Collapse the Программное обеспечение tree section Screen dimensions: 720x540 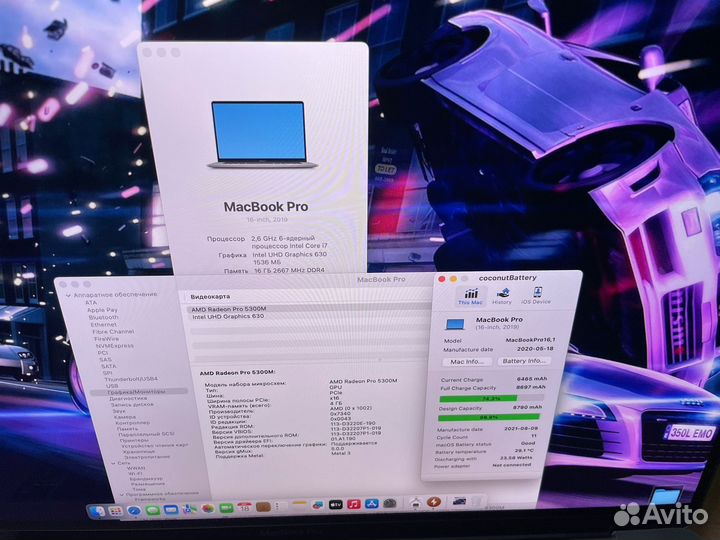pyautogui.click(x=122, y=494)
